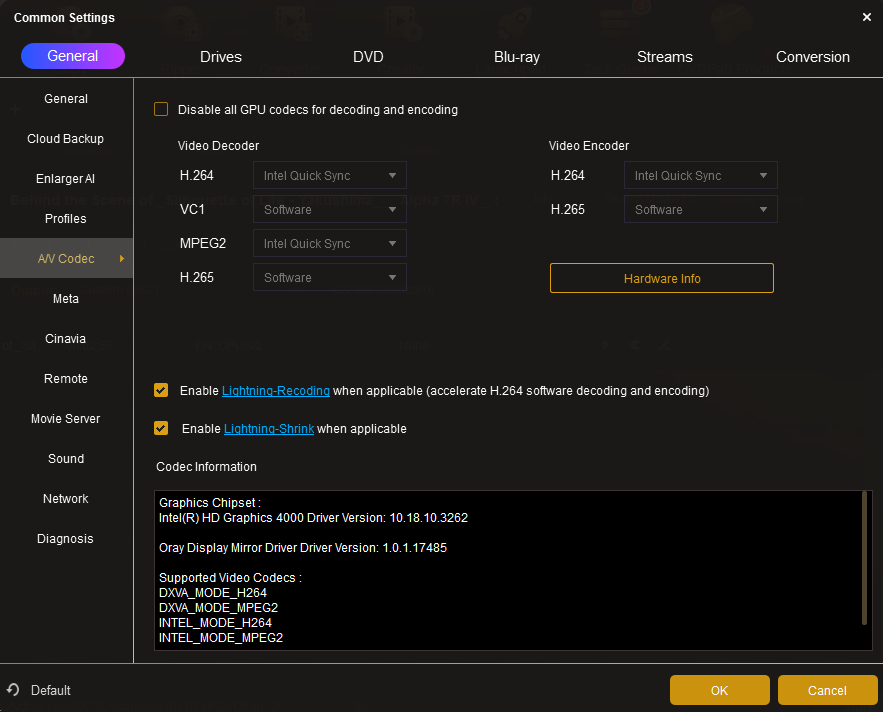Open Meta settings in sidebar

pos(66,299)
